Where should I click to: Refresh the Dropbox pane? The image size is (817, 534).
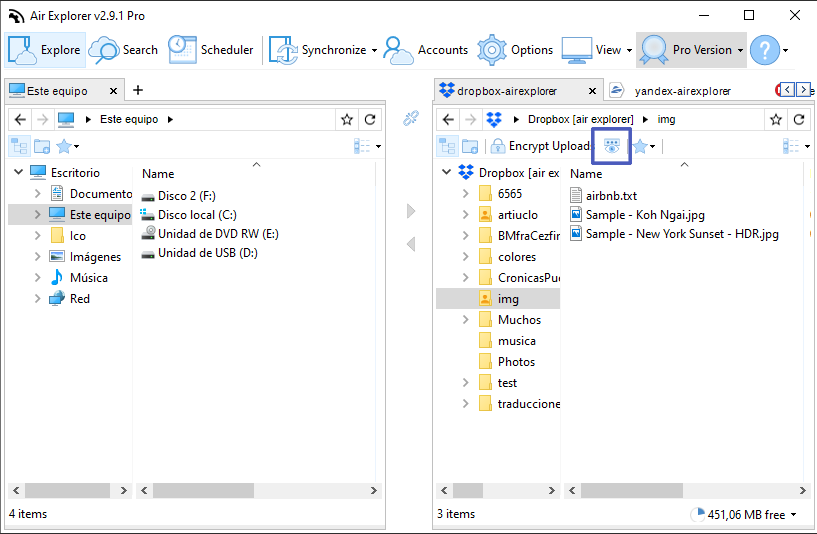pyautogui.click(x=799, y=120)
